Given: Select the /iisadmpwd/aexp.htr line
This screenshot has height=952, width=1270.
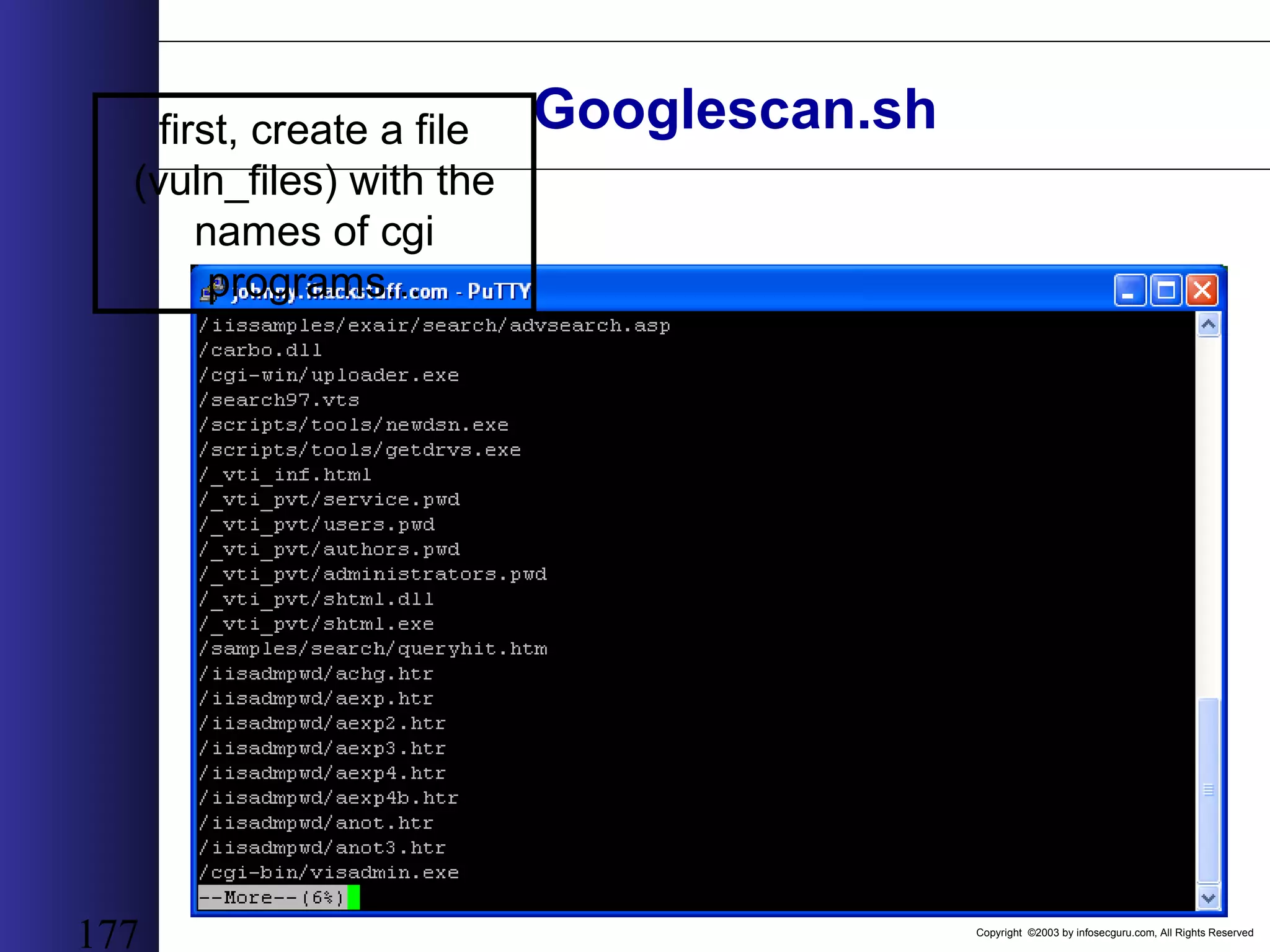Looking at the screenshot, I should tap(316, 699).
